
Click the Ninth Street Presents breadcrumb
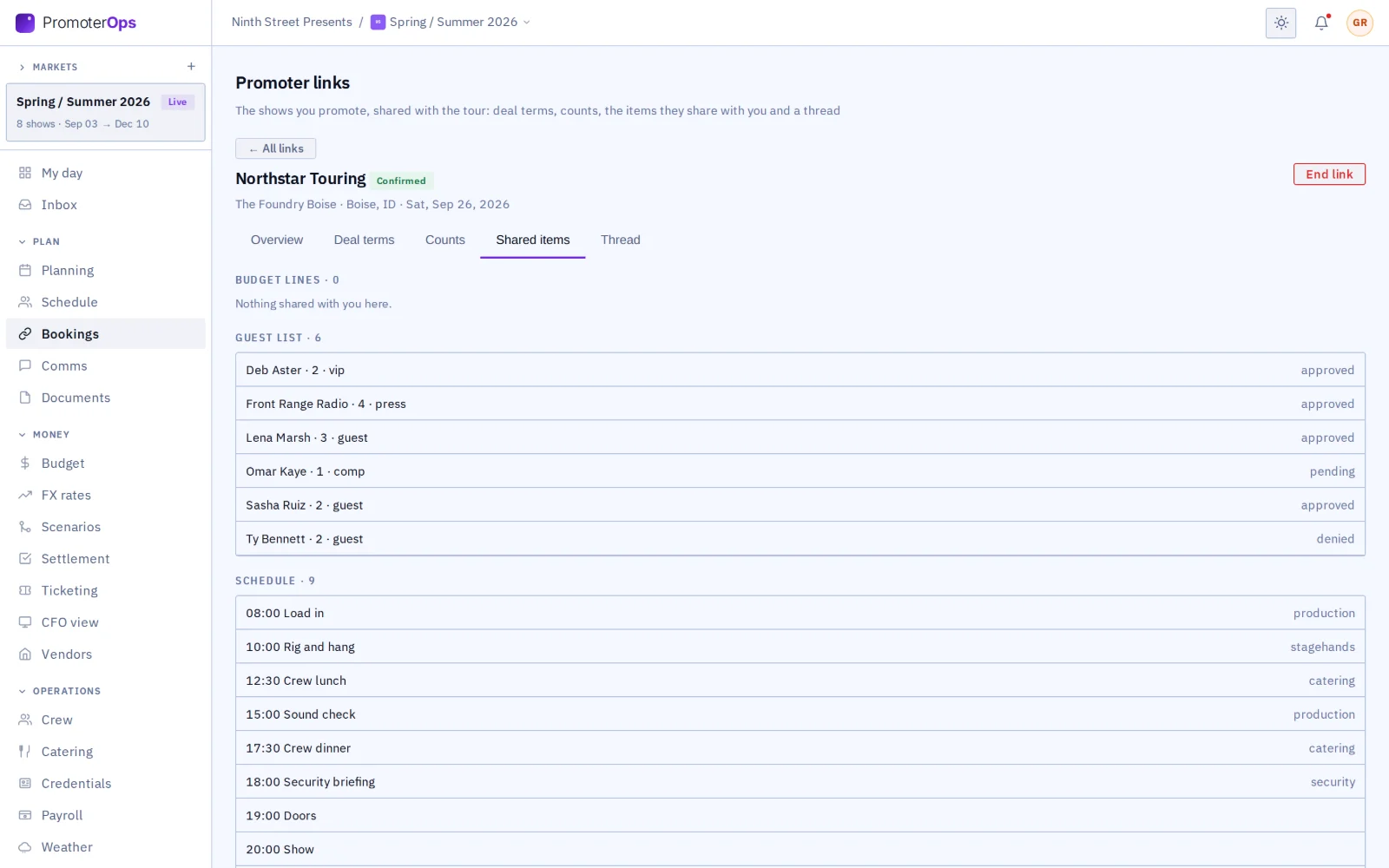pos(292,23)
